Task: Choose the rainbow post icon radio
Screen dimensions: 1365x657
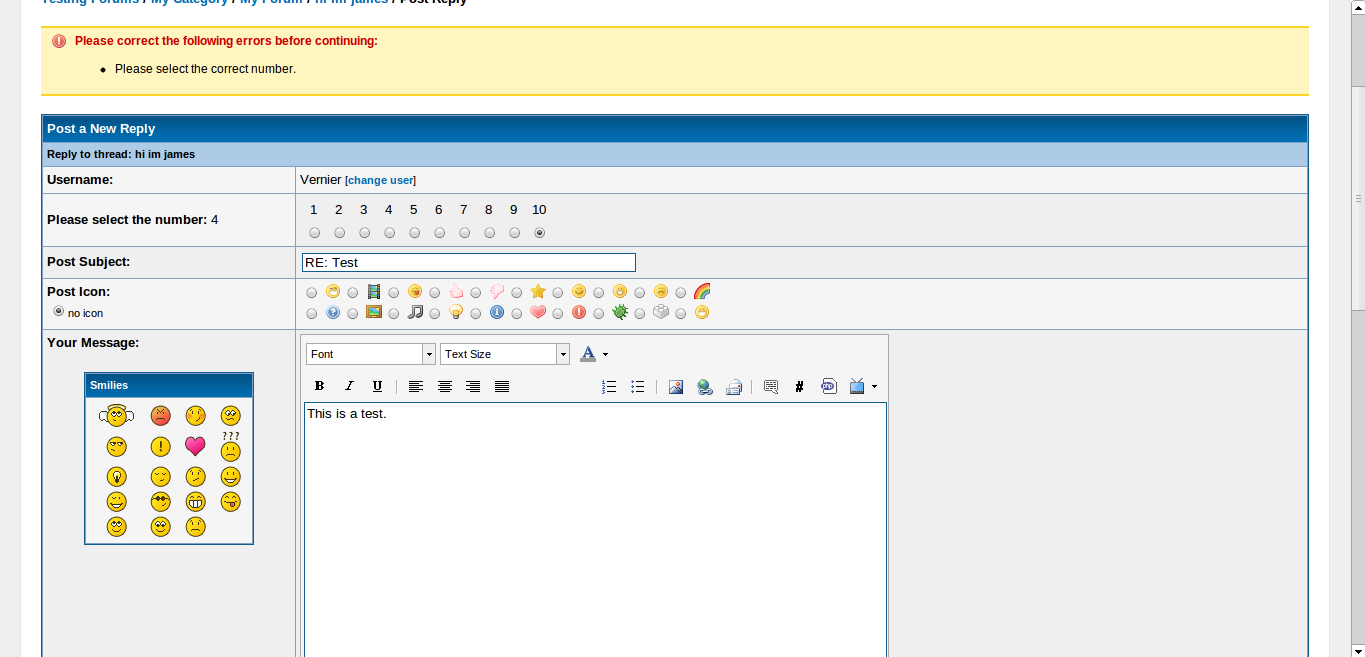Action: [681, 293]
